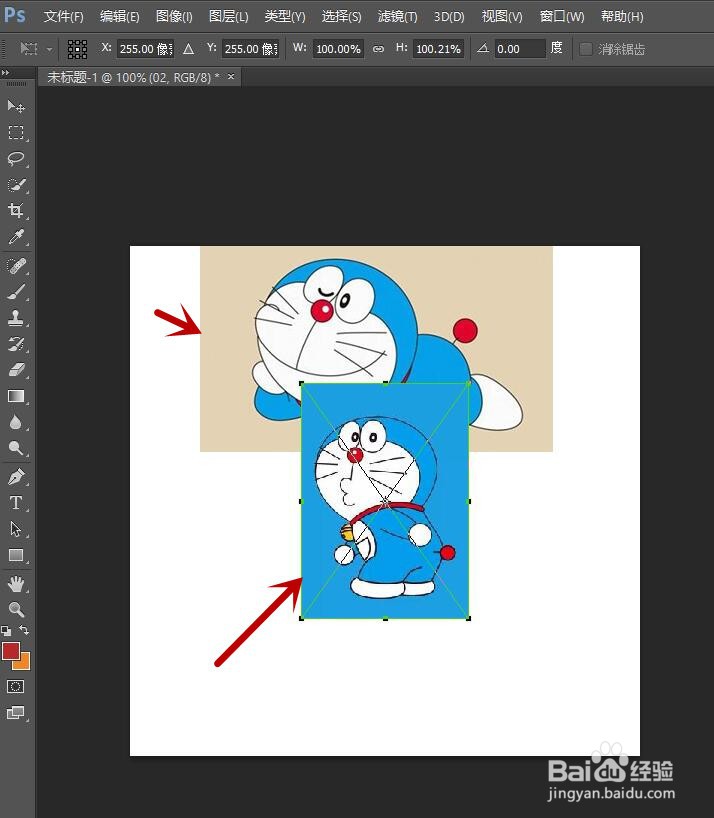Switch to the 未标题-1 document tab
714x818 pixels.
click(133, 78)
